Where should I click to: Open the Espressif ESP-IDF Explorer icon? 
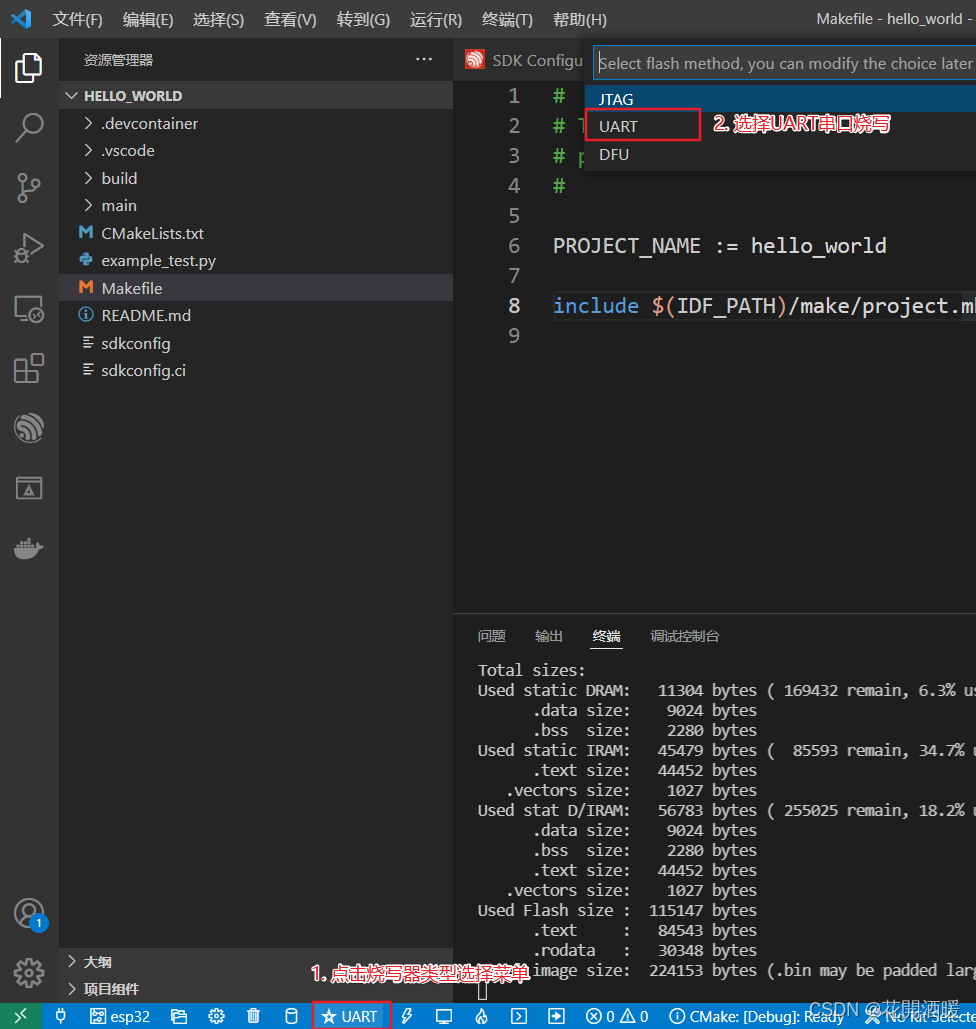pyautogui.click(x=28, y=428)
